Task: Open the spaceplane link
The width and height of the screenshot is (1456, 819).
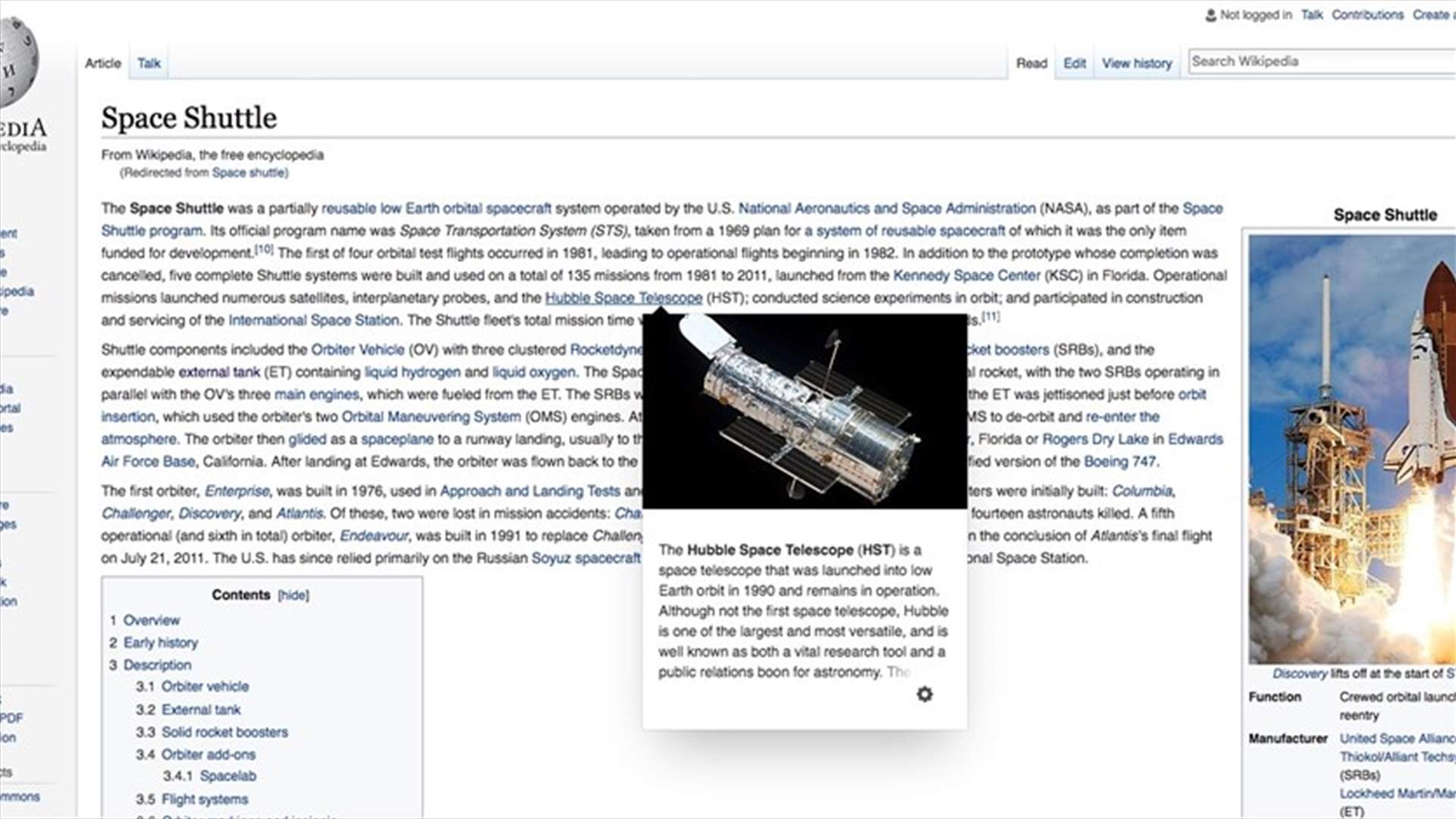Action: pyautogui.click(x=397, y=439)
